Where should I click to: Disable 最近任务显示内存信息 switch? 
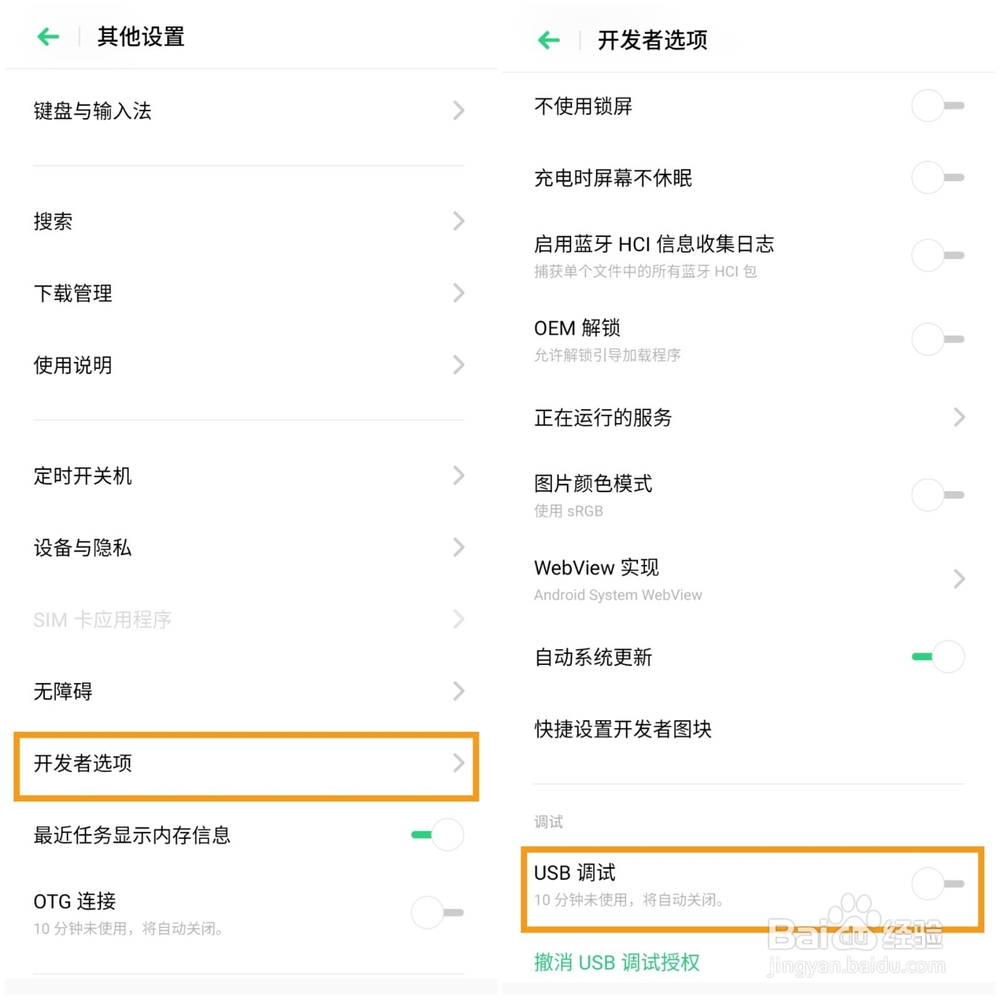pos(438,835)
